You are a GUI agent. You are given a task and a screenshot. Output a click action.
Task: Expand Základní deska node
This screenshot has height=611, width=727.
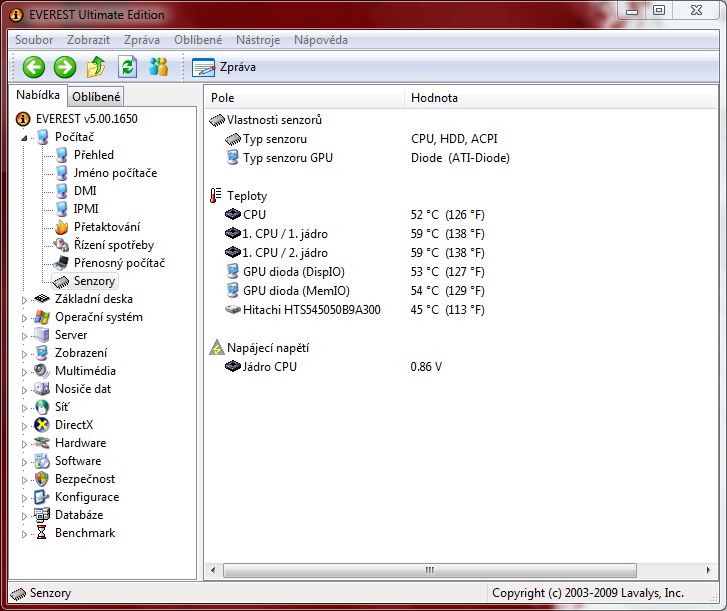[x=25, y=300]
